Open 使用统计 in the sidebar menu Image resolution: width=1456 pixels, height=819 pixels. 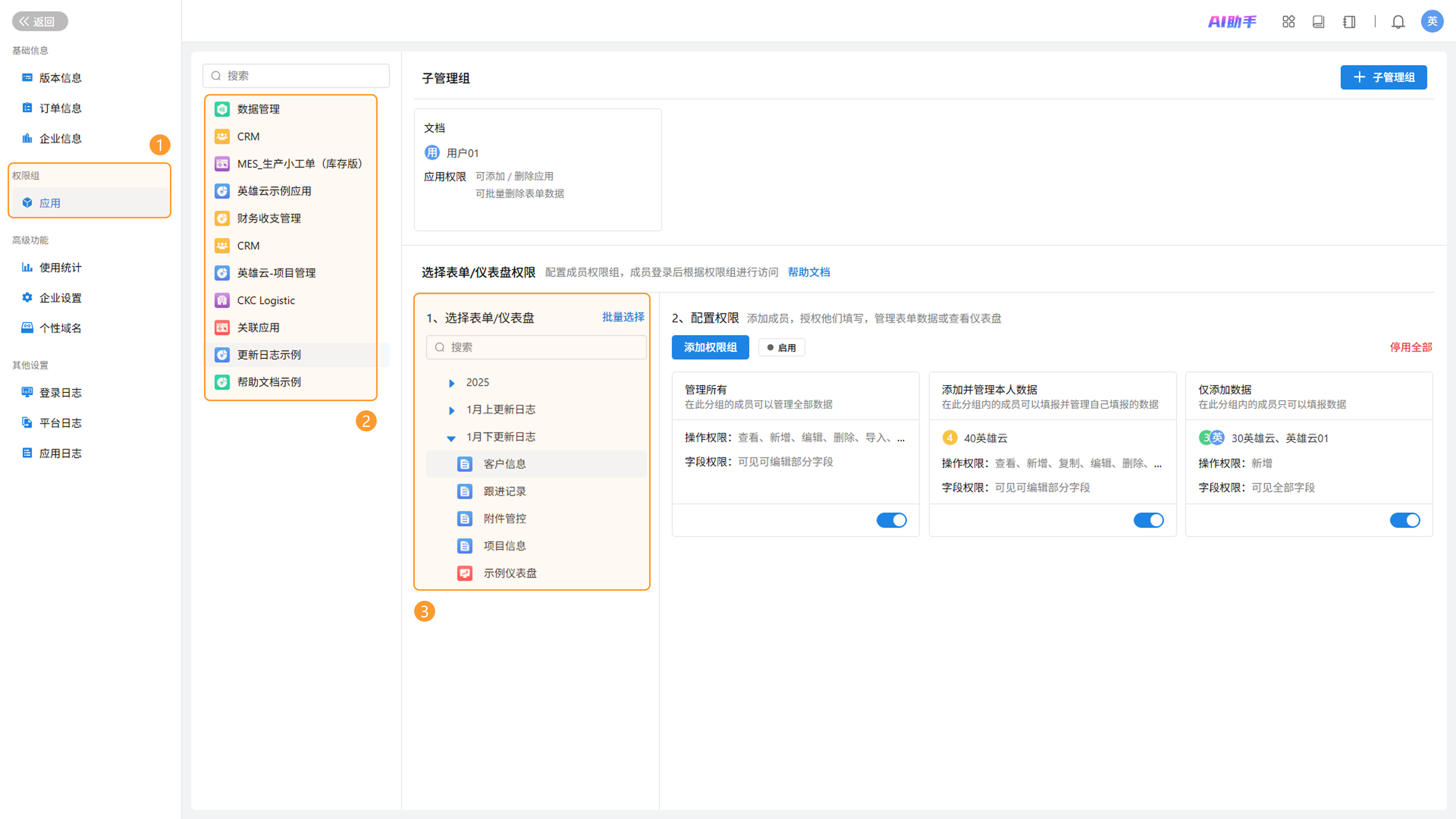(60, 267)
